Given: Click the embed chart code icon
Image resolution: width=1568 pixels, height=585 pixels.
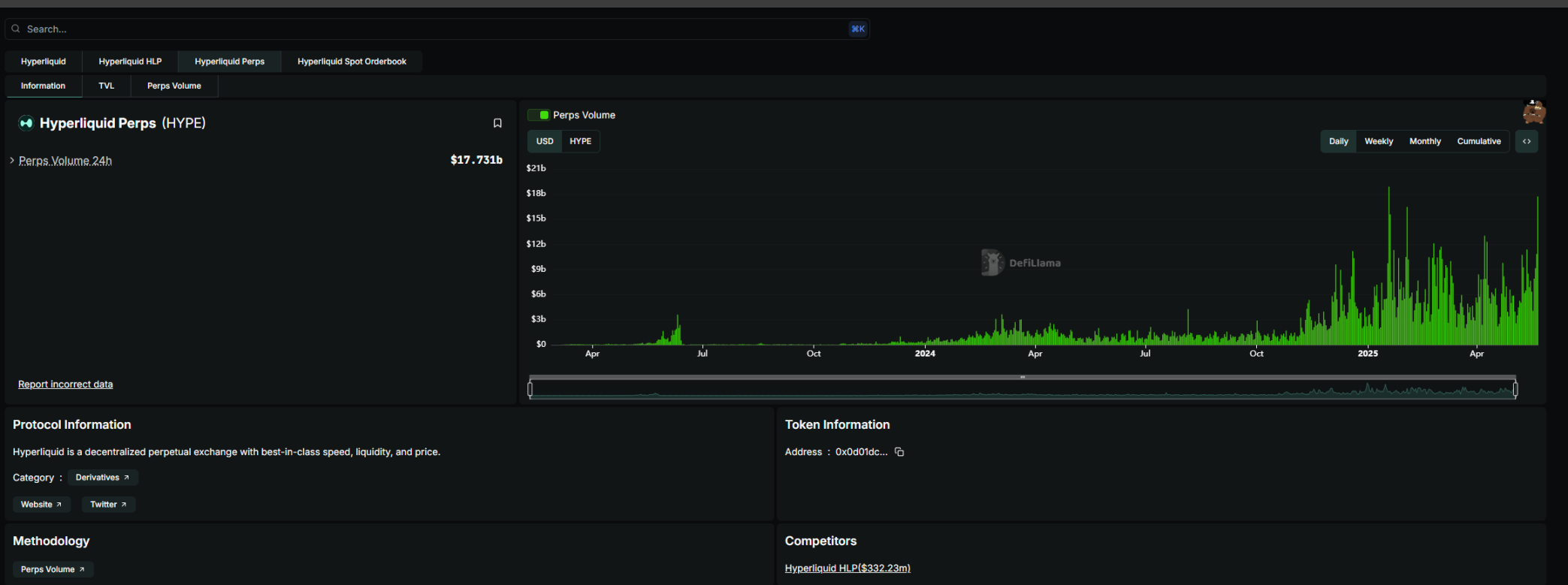Looking at the screenshot, I should 1526,141.
